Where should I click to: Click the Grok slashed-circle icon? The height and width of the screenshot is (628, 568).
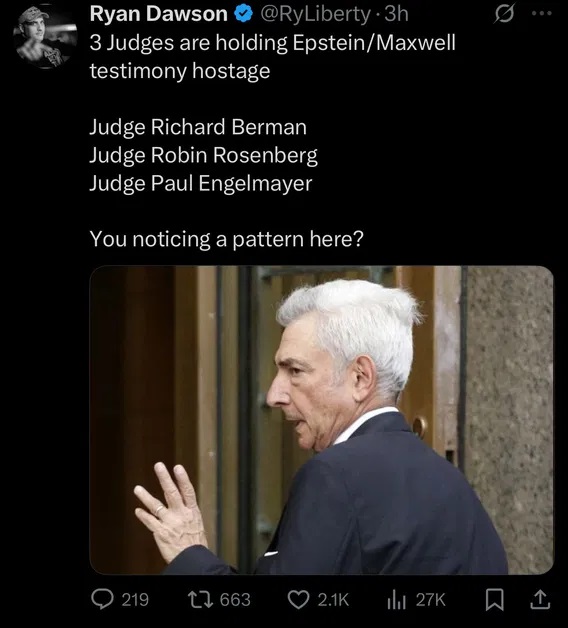tap(504, 14)
